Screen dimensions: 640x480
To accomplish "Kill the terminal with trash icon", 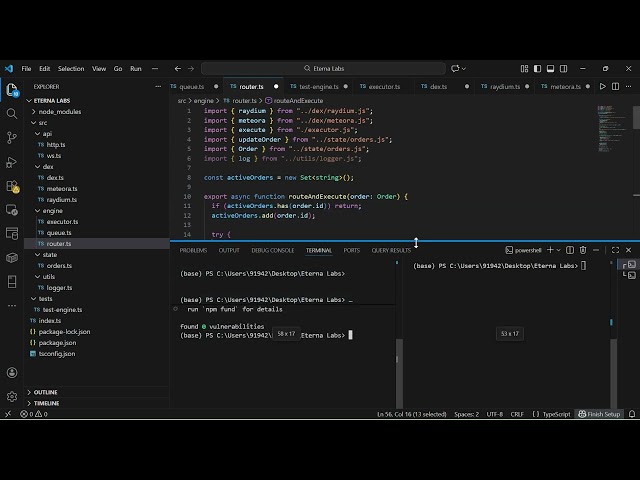I will 583,250.
